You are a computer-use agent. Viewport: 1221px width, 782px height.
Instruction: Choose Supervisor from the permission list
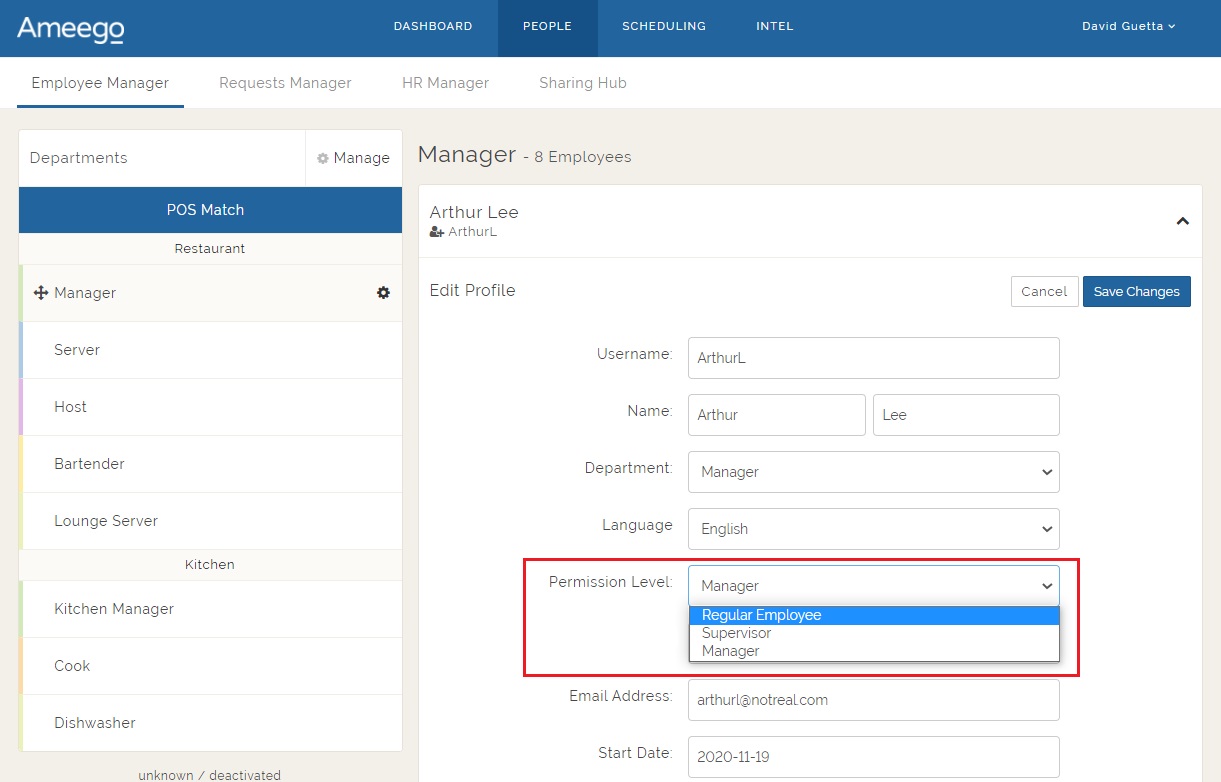[x=736, y=633]
